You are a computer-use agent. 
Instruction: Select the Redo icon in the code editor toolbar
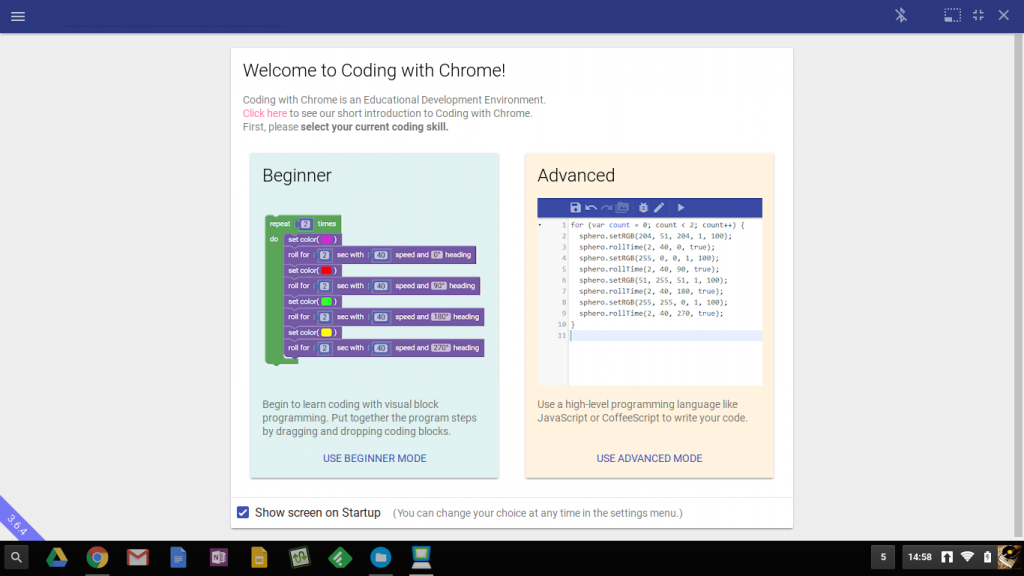click(606, 207)
